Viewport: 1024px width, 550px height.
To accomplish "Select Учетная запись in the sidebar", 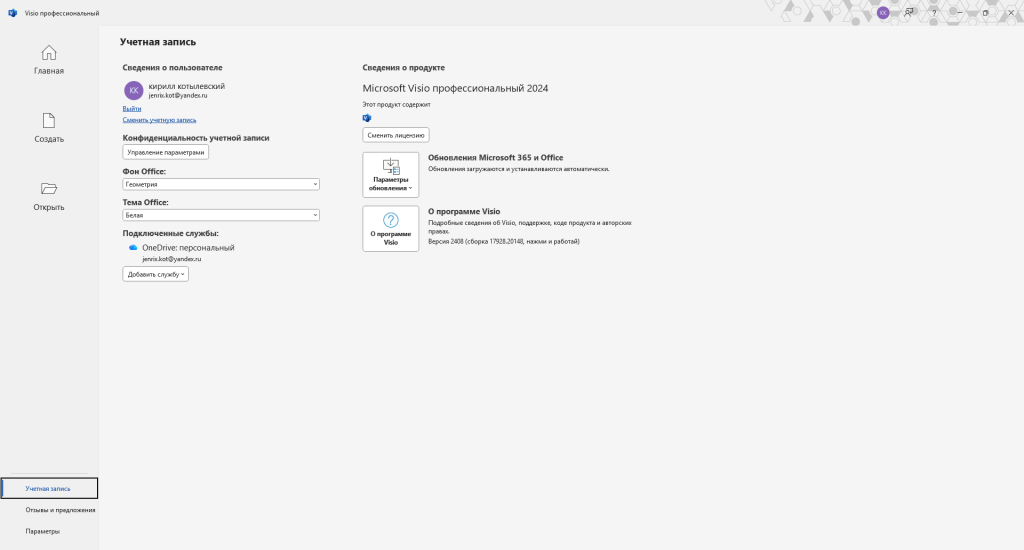I will (49, 489).
